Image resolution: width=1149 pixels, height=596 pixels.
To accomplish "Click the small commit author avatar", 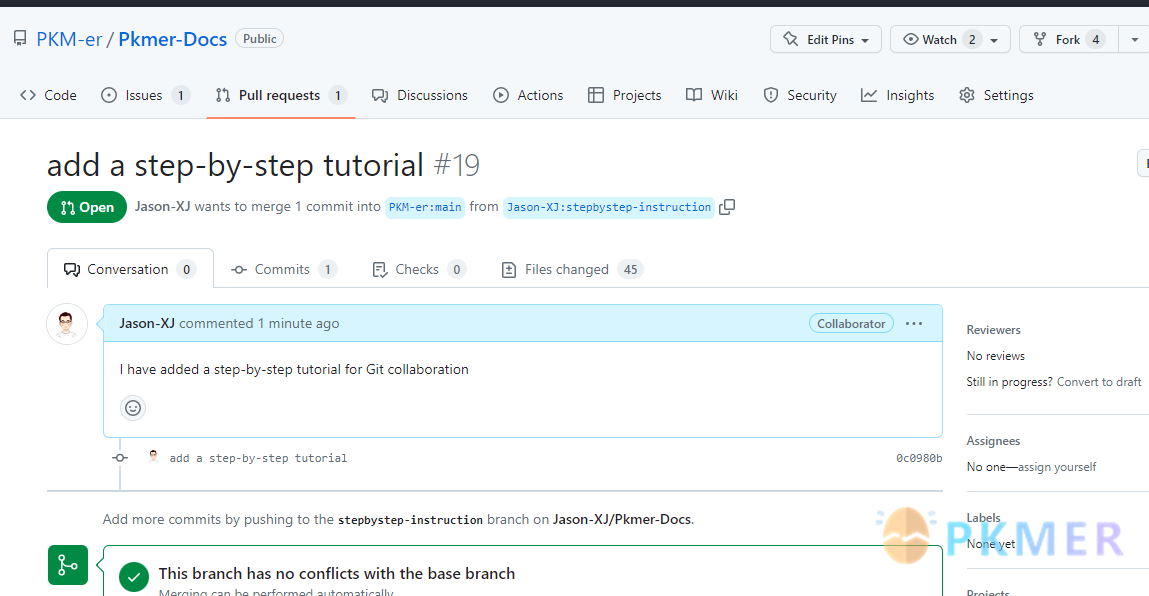I will 153,457.
